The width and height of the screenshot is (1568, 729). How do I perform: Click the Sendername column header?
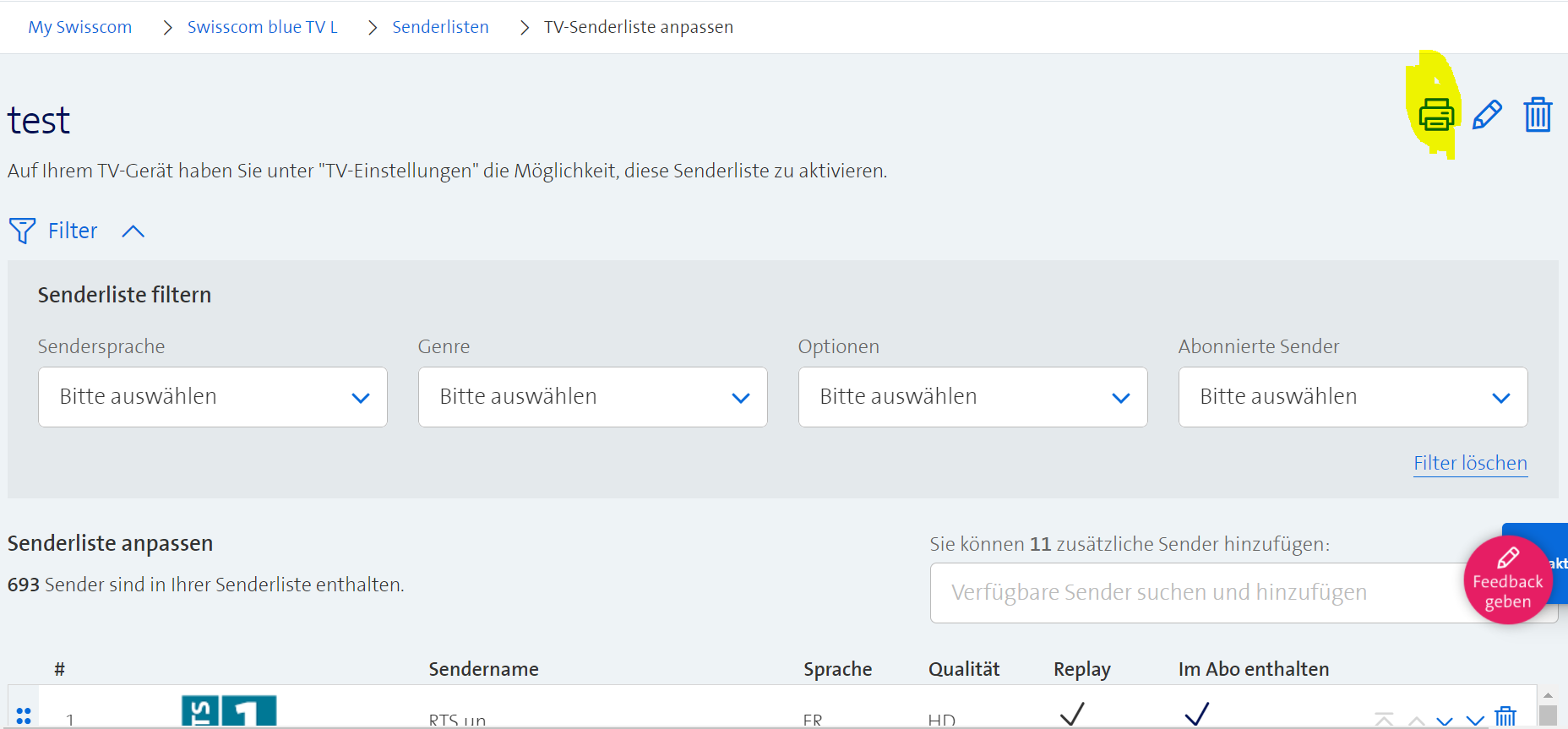pyautogui.click(x=483, y=669)
